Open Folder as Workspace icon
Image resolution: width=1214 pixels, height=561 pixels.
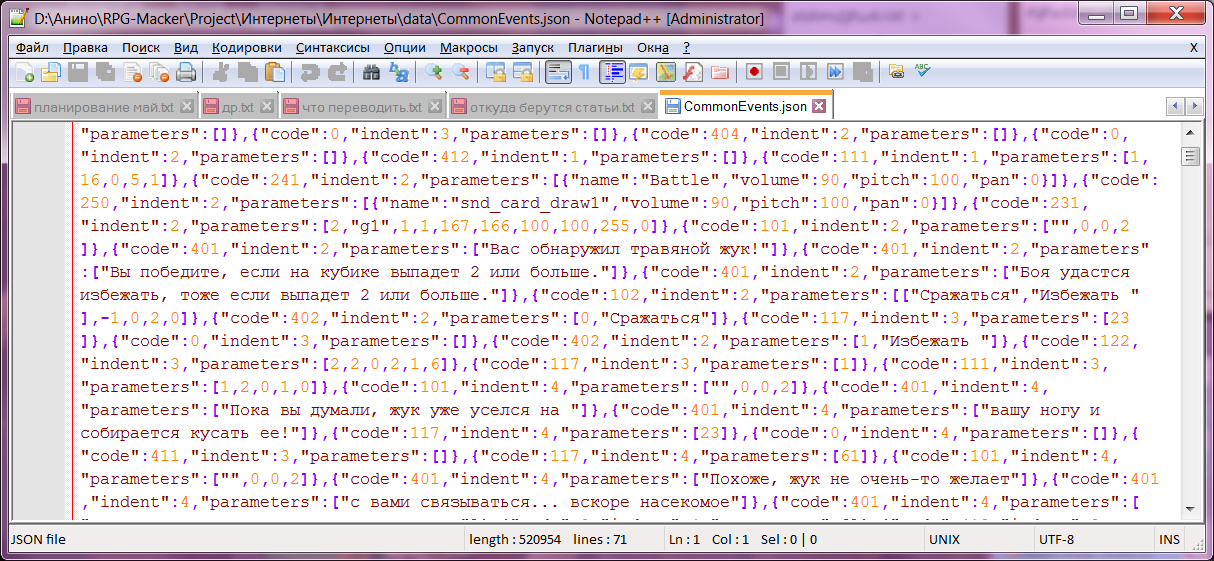[x=720, y=72]
